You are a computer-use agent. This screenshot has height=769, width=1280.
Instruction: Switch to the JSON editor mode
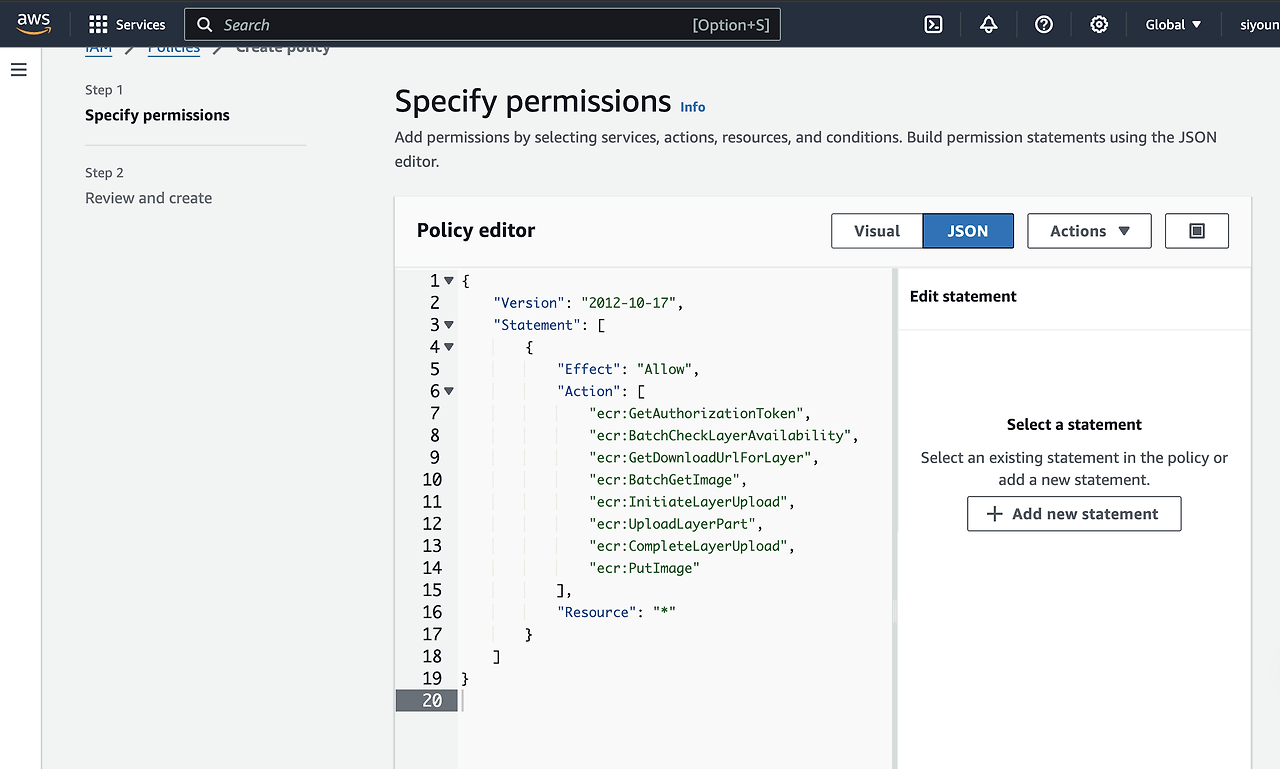(967, 231)
